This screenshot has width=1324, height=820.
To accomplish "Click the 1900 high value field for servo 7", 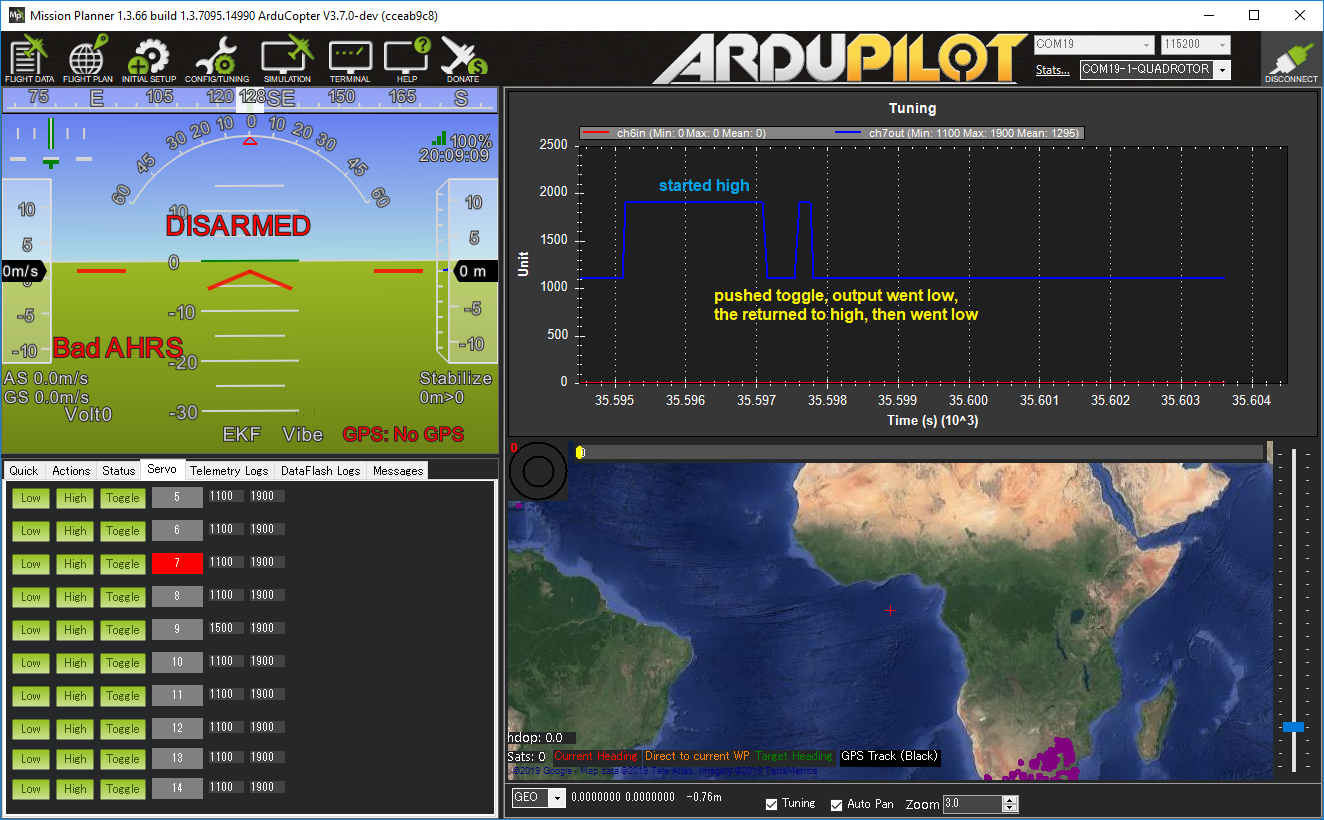I will (266, 562).
